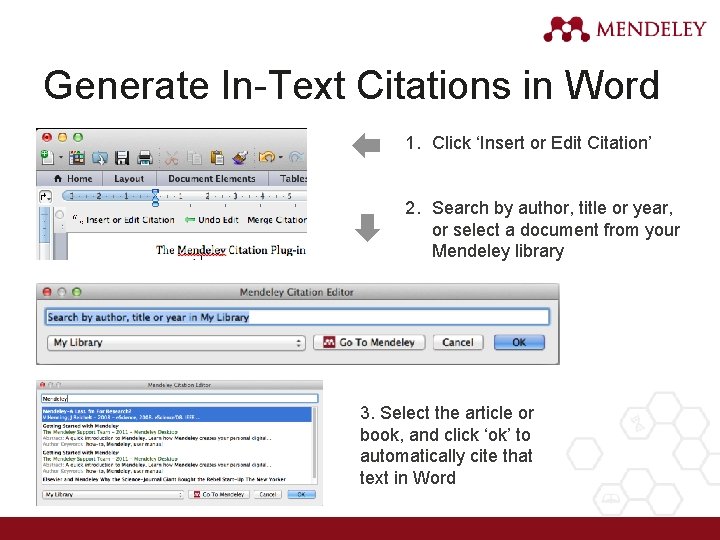This screenshot has height=540, width=720.
Task: Click the Undo Edit button with green arrow
Action: (211, 219)
